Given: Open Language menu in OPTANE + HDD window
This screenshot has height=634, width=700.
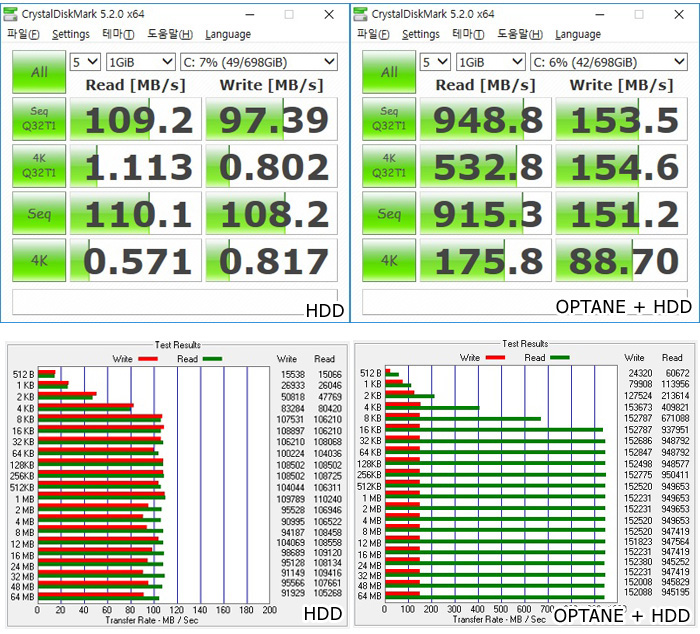Looking at the screenshot, I should pyautogui.click(x=578, y=34).
